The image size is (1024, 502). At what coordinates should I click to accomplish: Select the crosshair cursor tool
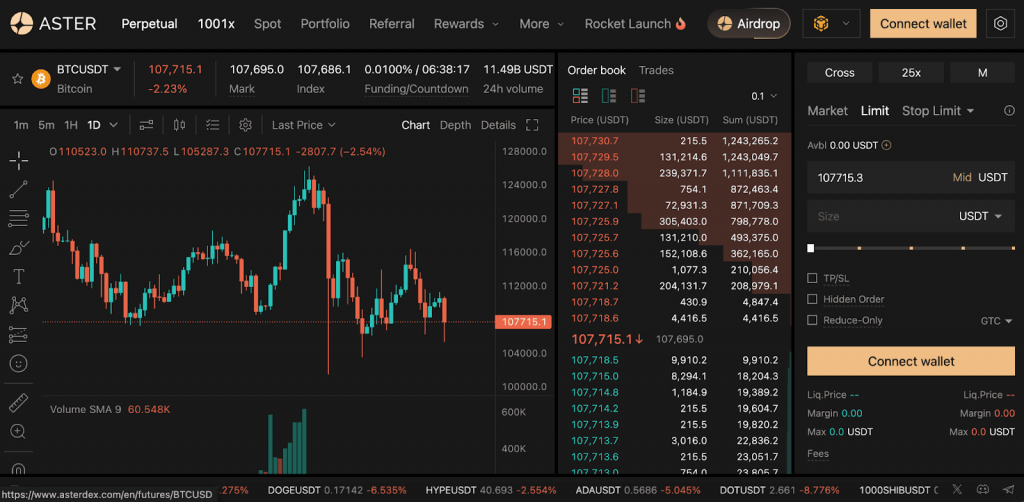tap(18, 160)
